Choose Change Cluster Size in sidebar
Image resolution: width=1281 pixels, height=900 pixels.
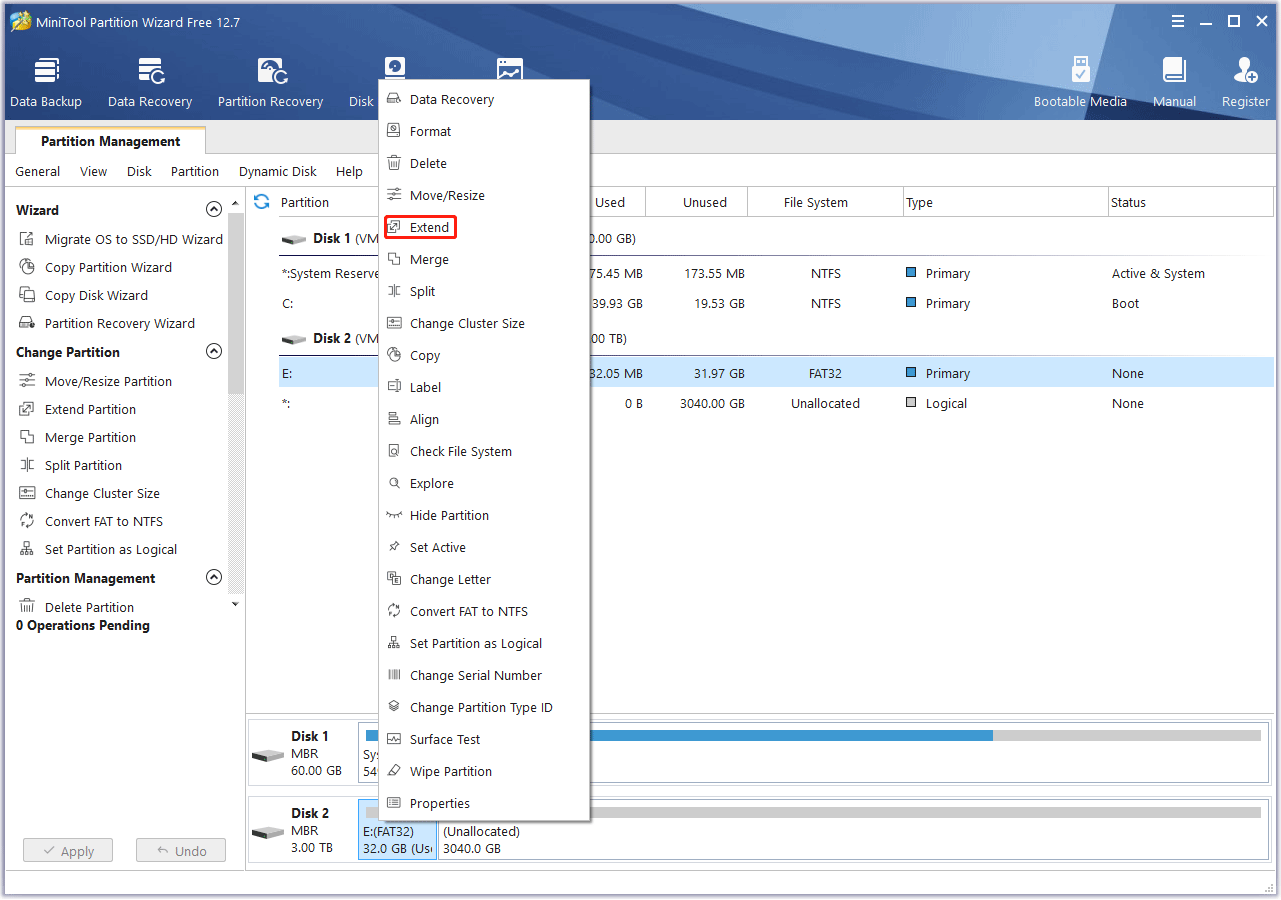click(89, 493)
